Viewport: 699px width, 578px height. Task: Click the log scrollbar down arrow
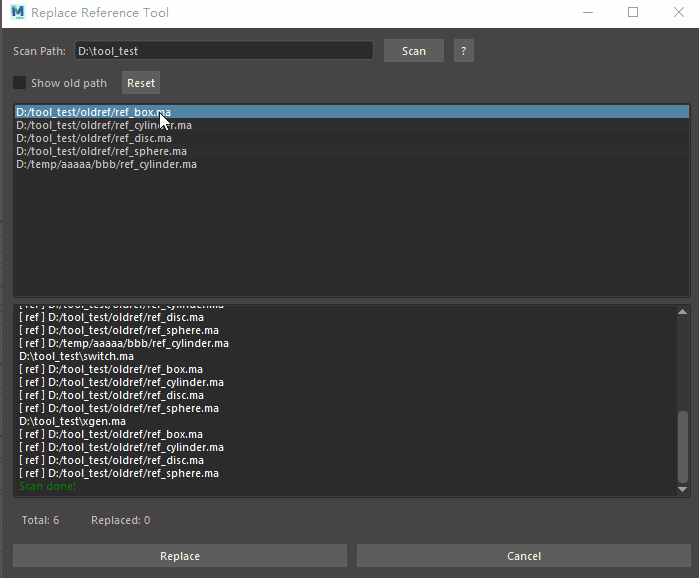(x=683, y=489)
